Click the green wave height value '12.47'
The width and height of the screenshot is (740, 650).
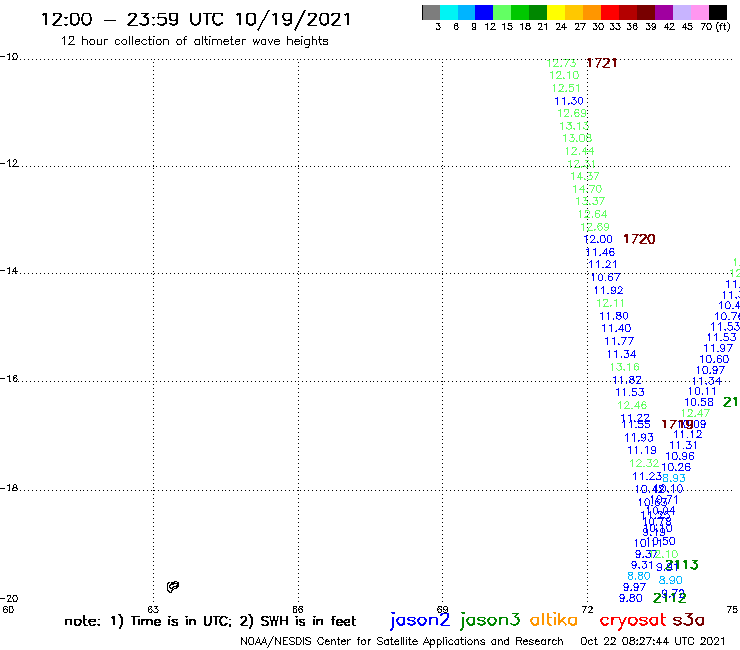coord(695,413)
